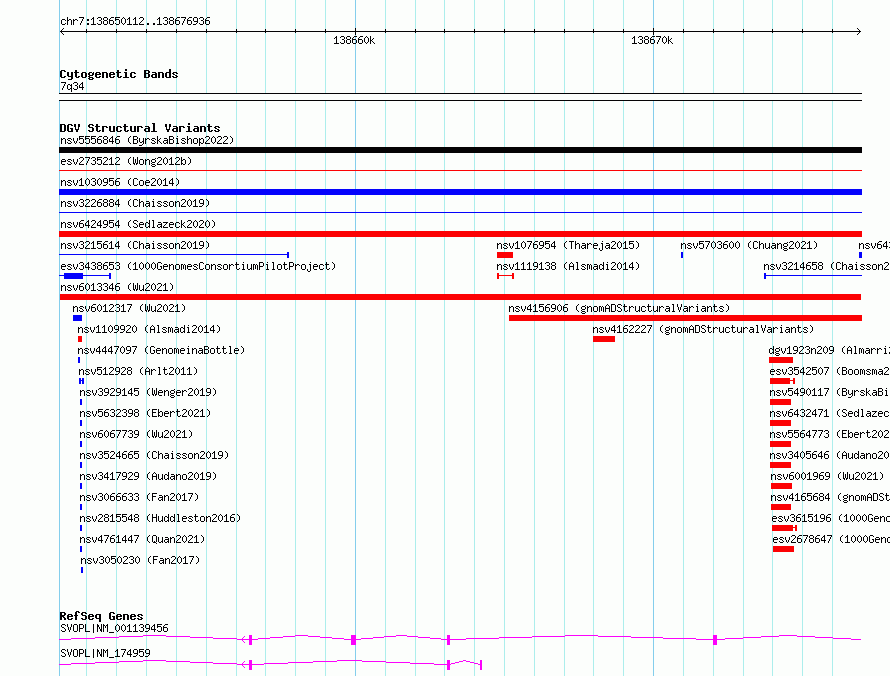Open esv3542507 variant entry
The width and height of the screenshot is (890, 676).
(829, 371)
